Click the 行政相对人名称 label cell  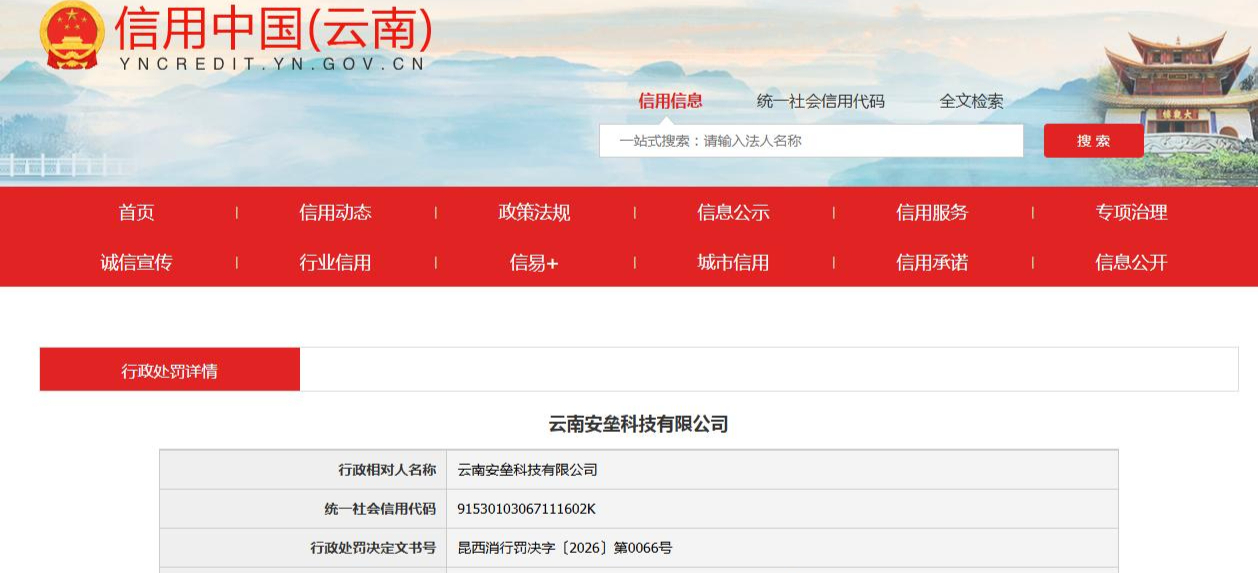pos(303,469)
